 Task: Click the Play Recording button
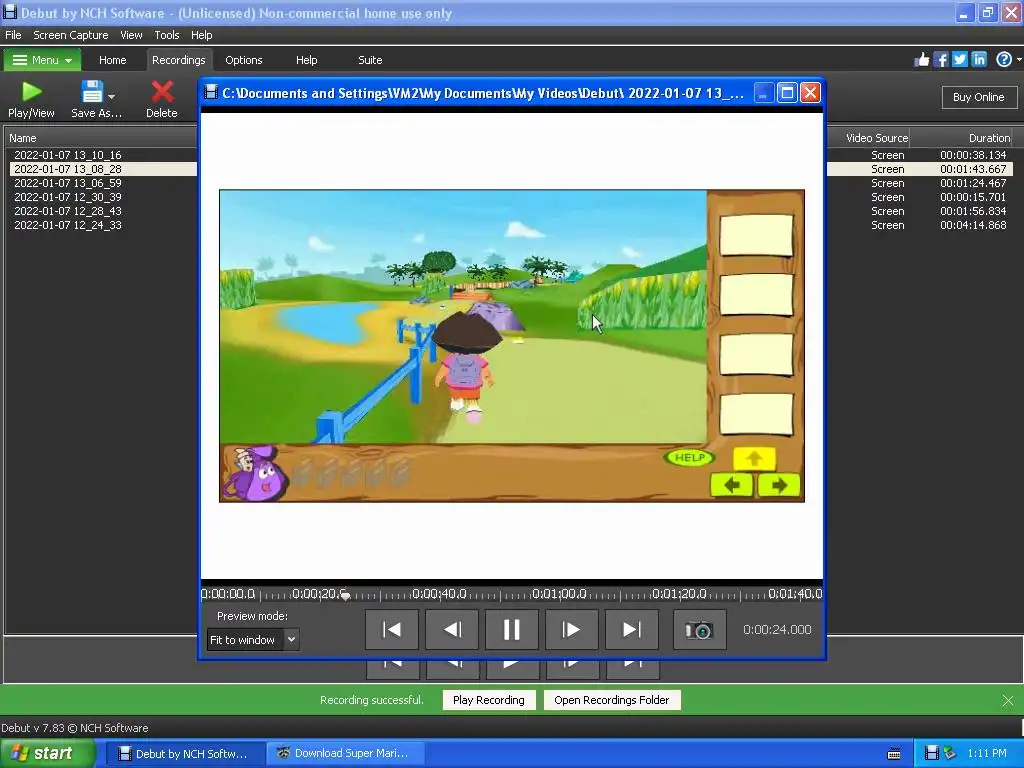coord(488,700)
